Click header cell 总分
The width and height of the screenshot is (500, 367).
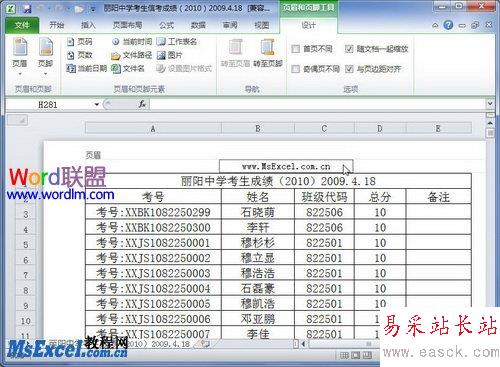pos(380,197)
